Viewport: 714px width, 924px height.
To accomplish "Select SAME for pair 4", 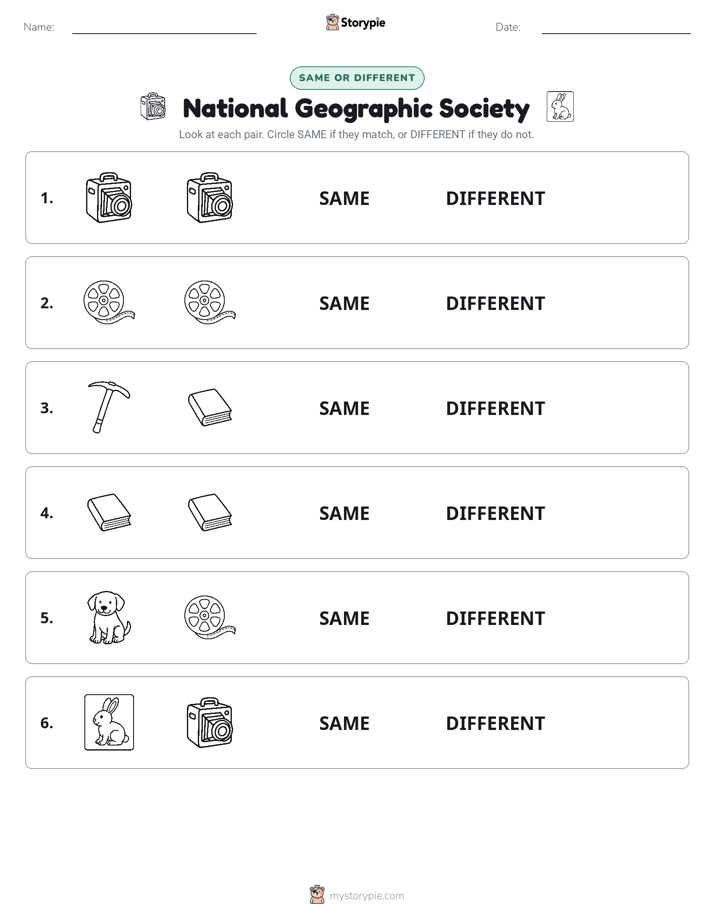I will pyautogui.click(x=345, y=513).
